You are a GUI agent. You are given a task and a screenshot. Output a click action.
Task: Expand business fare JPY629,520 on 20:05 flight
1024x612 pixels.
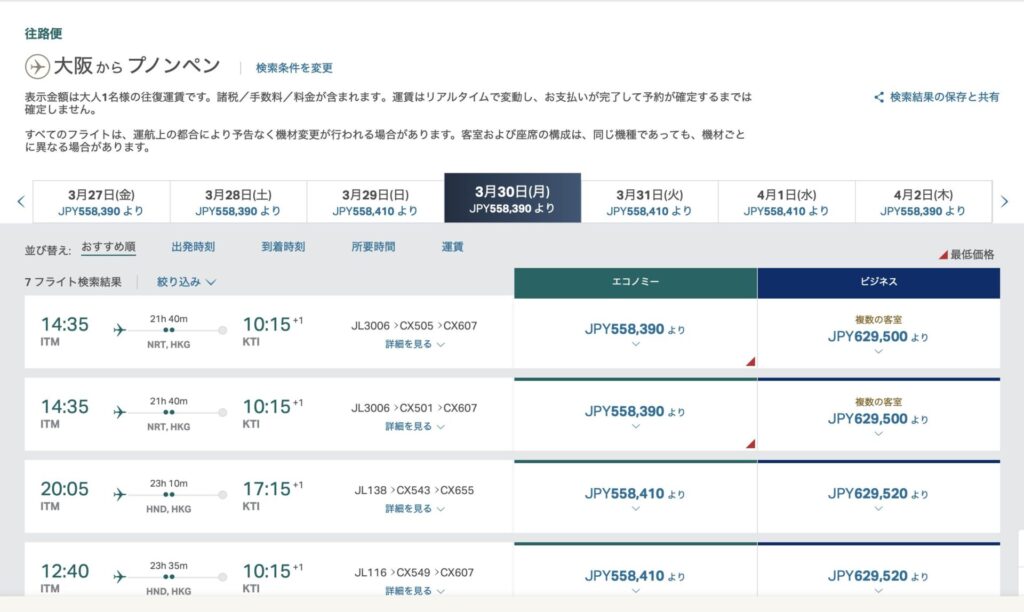[878, 498]
